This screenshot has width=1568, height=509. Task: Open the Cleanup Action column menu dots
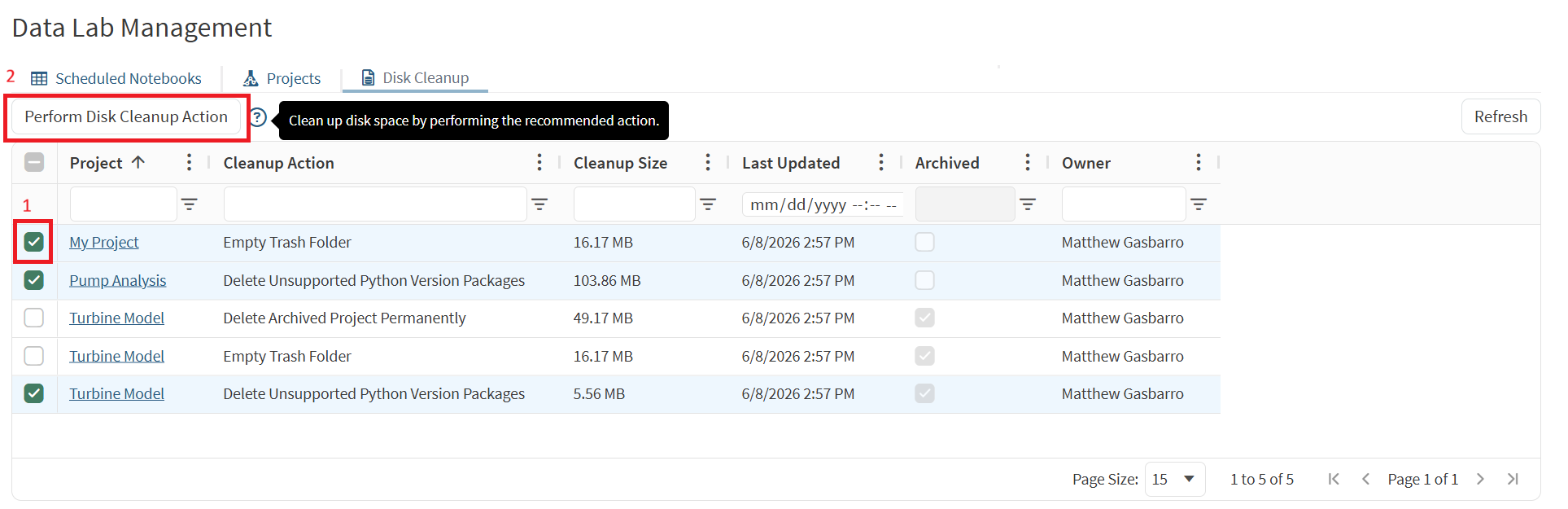point(539,162)
